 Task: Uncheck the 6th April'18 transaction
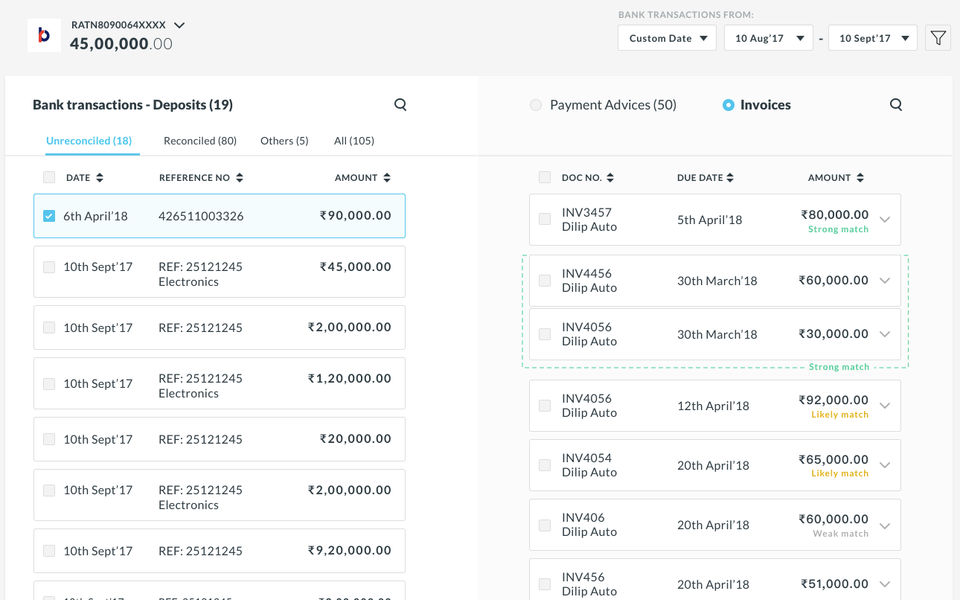coord(49,216)
